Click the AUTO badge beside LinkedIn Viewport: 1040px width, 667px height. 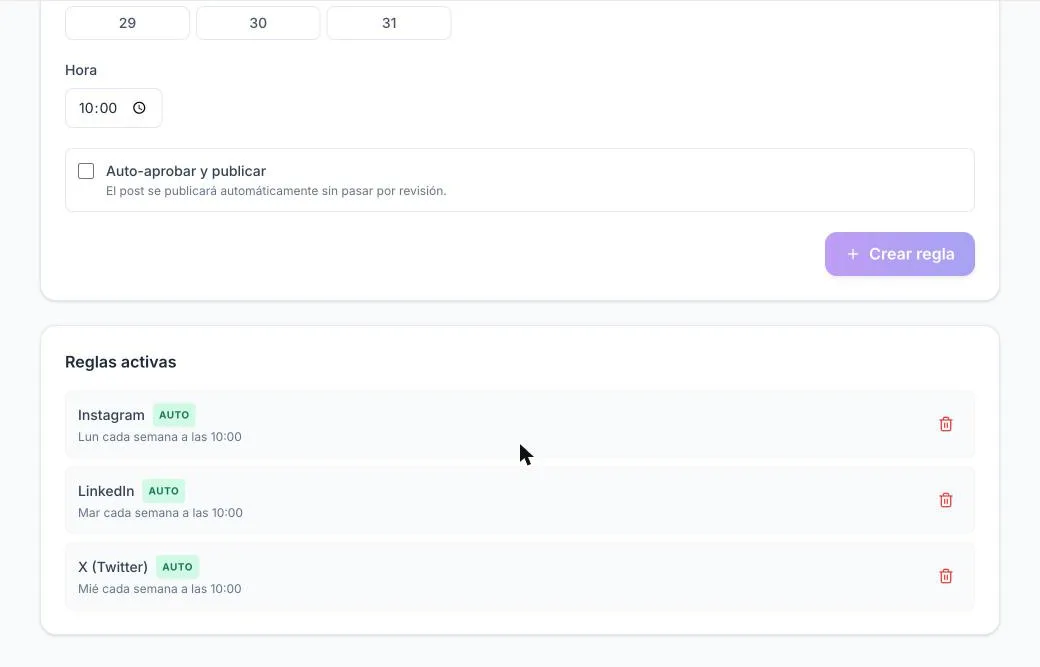(x=164, y=491)
